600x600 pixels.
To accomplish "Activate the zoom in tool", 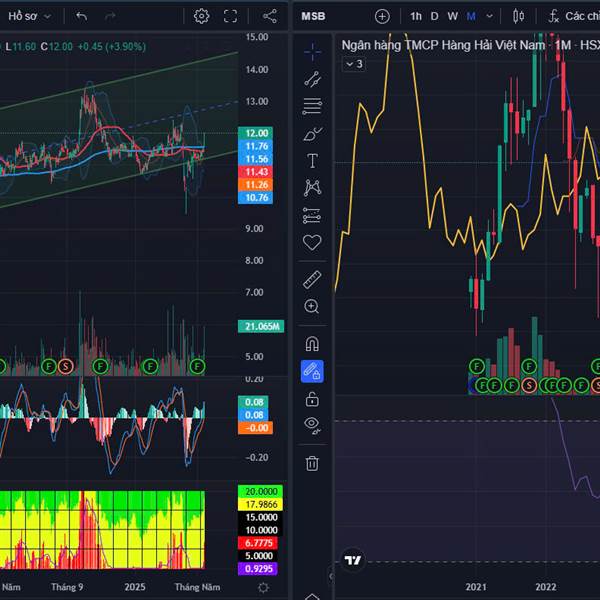I will pos(311,307).
